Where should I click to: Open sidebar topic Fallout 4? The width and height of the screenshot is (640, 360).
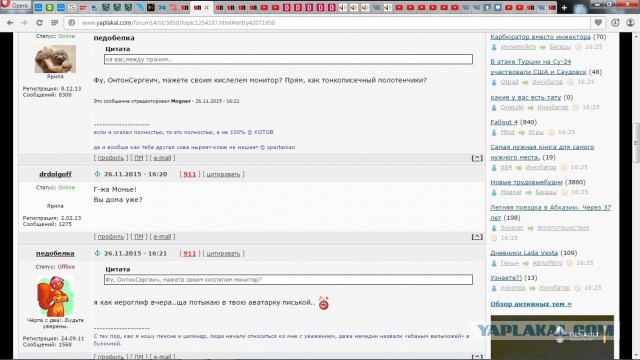point(504,122)
